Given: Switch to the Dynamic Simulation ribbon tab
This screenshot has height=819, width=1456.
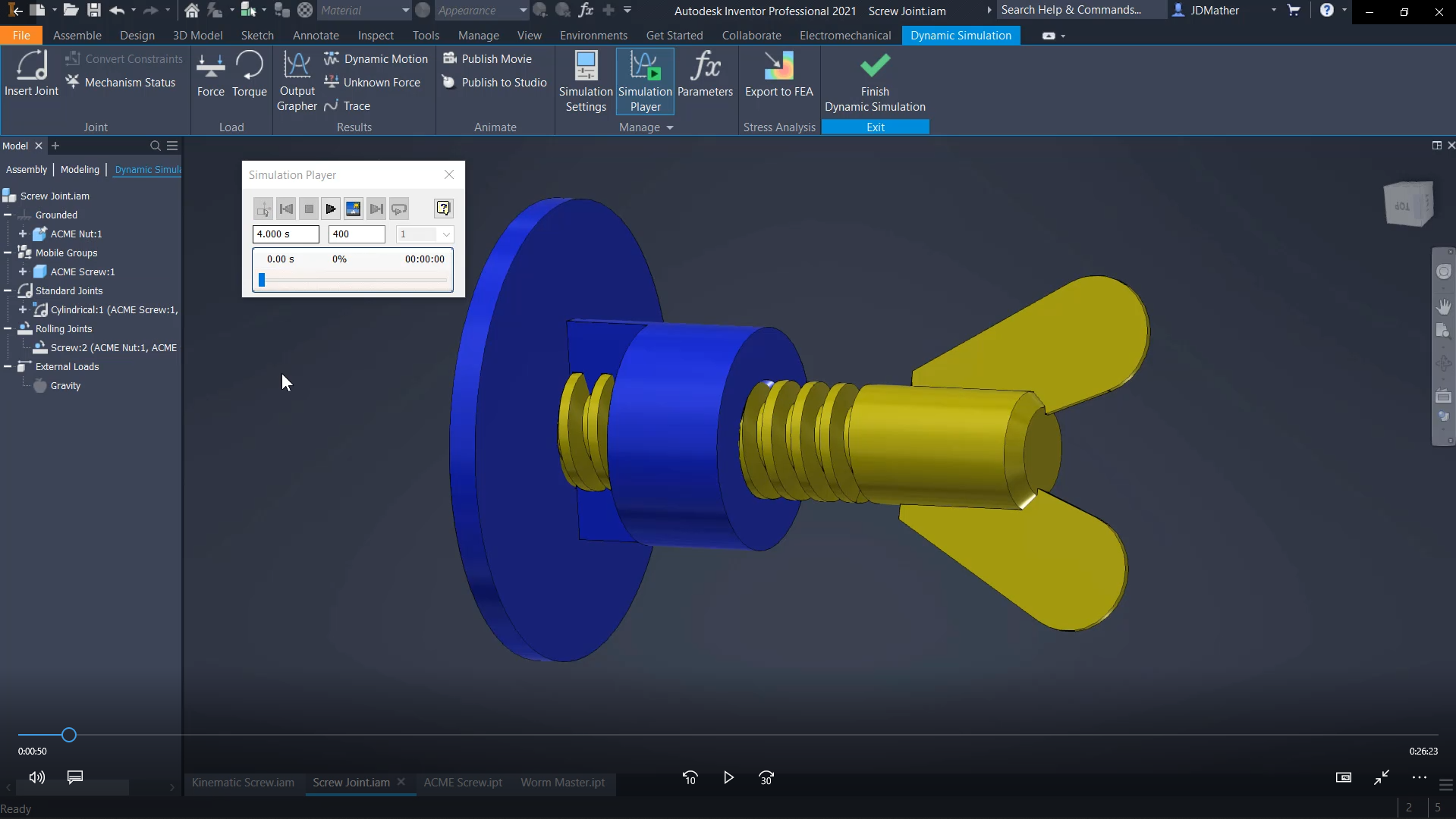Looking at the screenshot, I should pos(961,35).
